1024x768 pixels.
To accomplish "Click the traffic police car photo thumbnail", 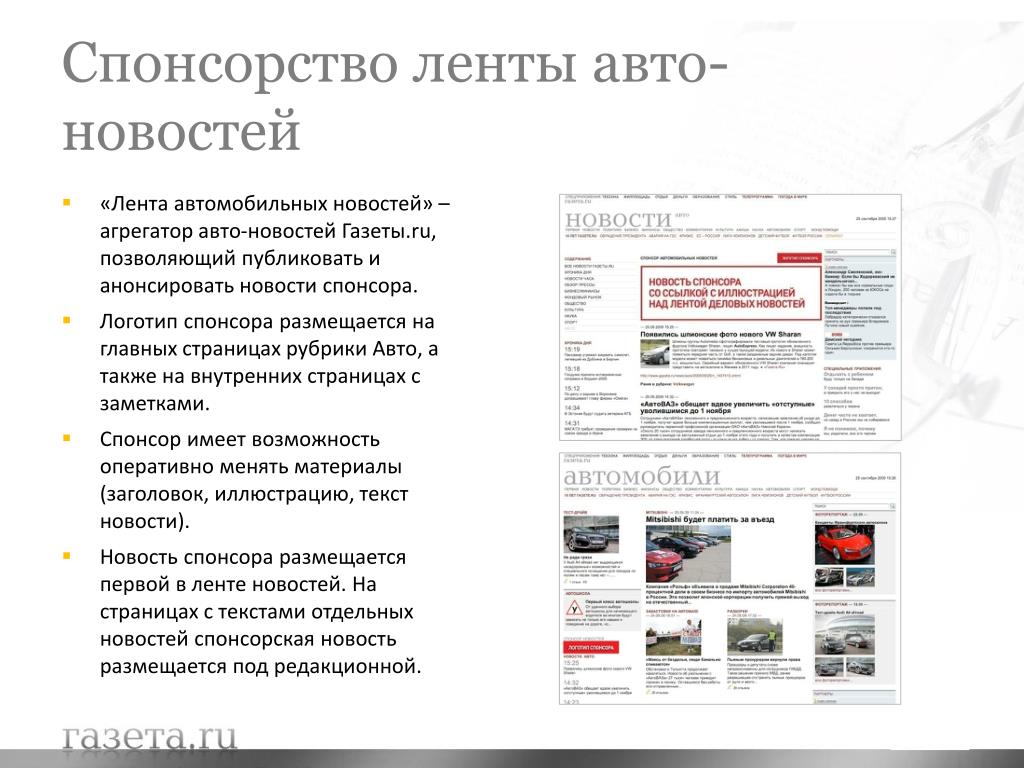I will click(754, 637).
